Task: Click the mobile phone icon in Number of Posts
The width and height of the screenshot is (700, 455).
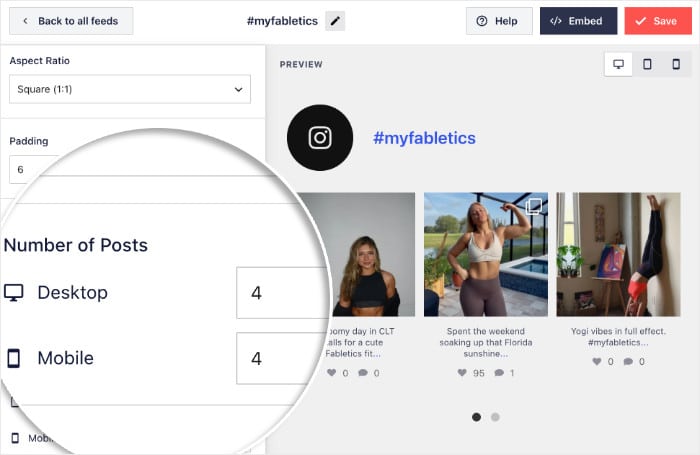Action: [x=14, y=358]
